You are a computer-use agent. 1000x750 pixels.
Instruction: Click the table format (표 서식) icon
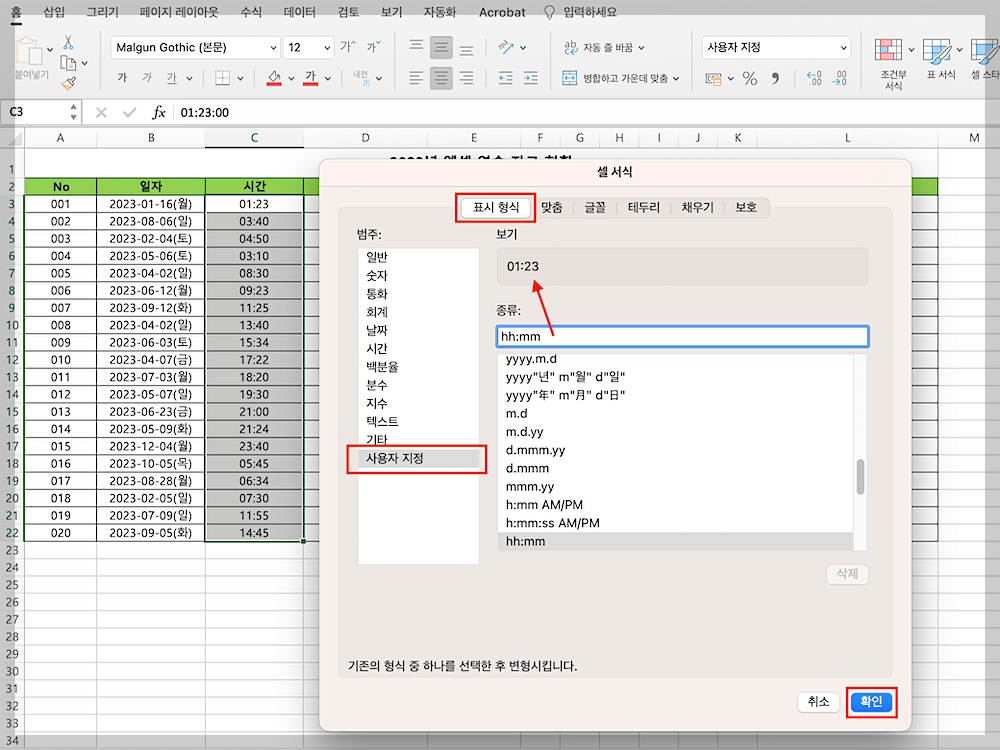click(937, 57)
